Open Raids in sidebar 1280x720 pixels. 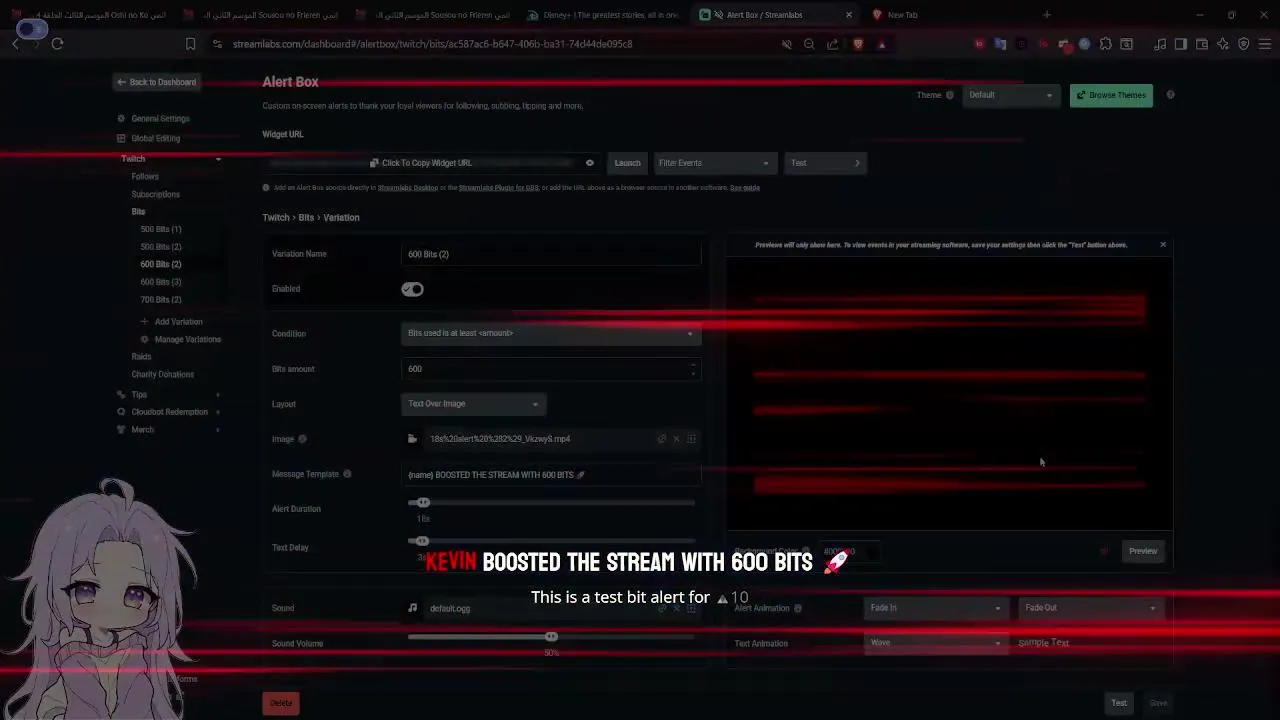click(141, 357)
